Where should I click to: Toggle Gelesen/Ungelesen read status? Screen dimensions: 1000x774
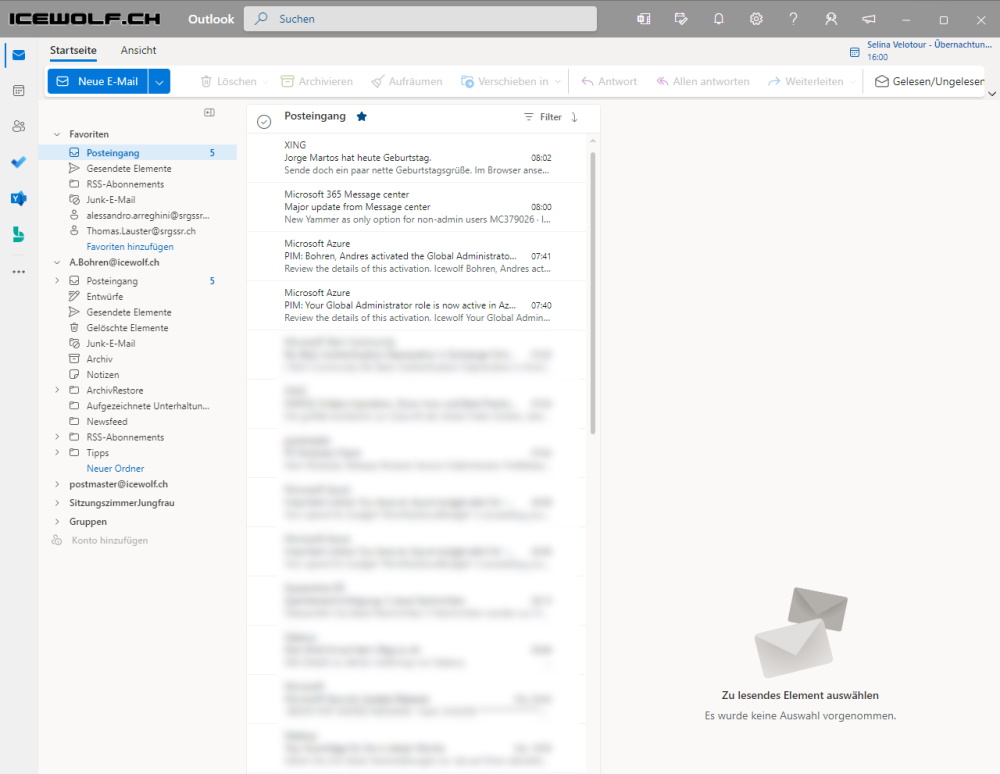point(929,82)
